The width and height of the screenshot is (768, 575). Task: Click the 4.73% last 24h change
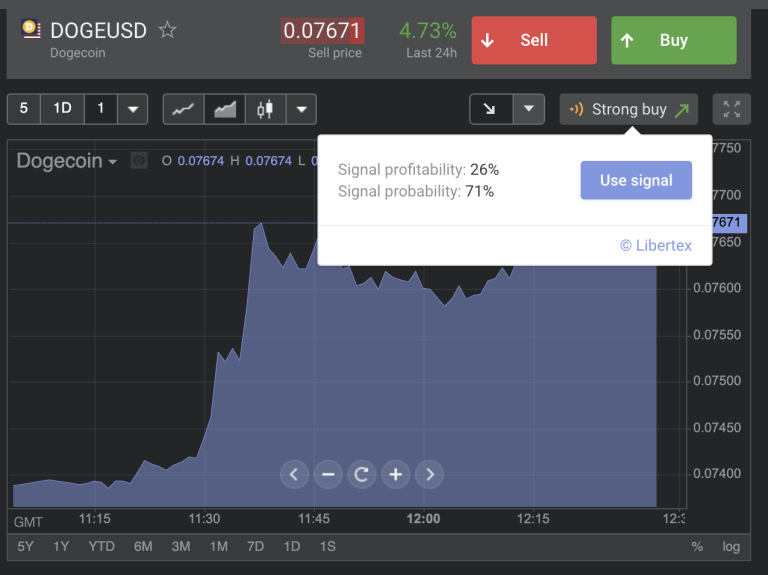428,31
